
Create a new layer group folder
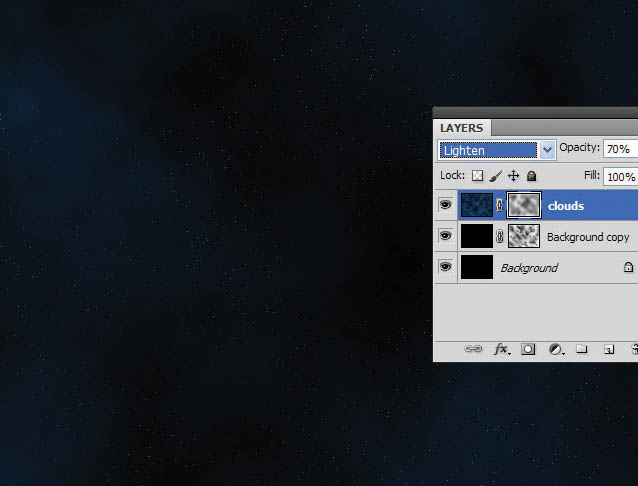click(x=581, y=350)
